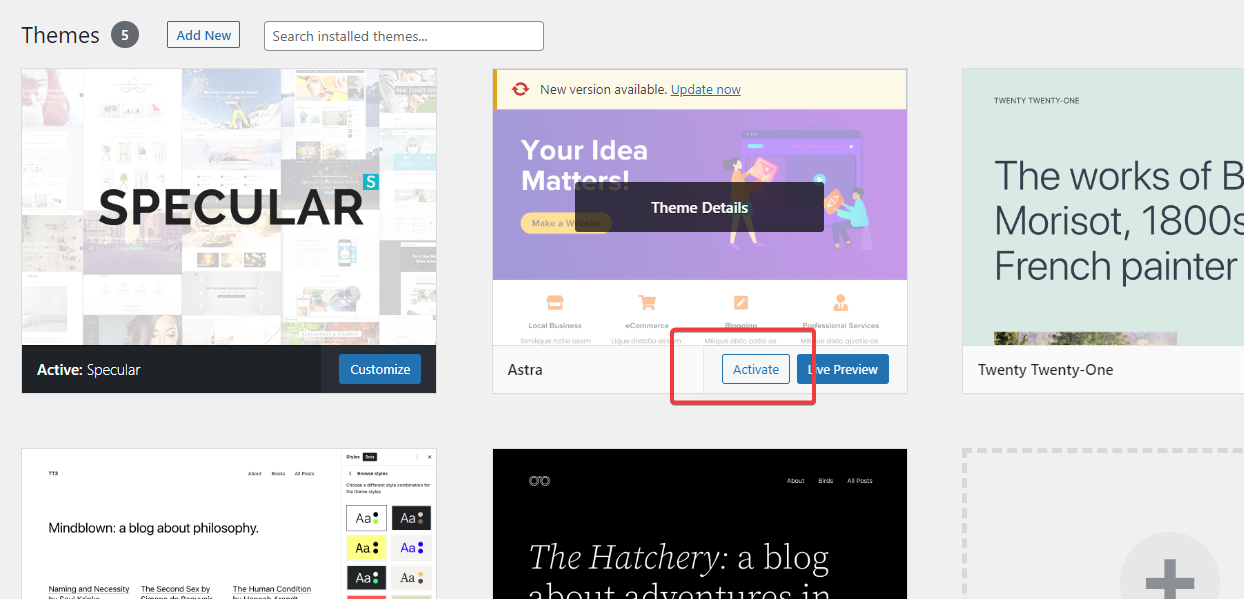Click the Add New button next to Themes
Viewport: 1244px width, 599px height.
click(x=204, y=35)
